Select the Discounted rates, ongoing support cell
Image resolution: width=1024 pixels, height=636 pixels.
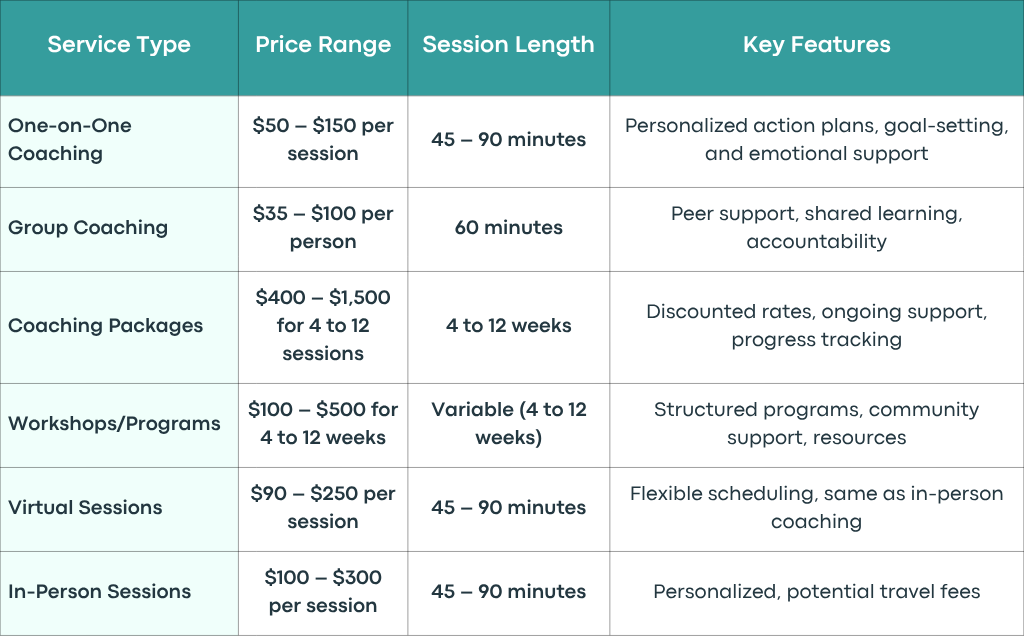[x=816, y=326]
